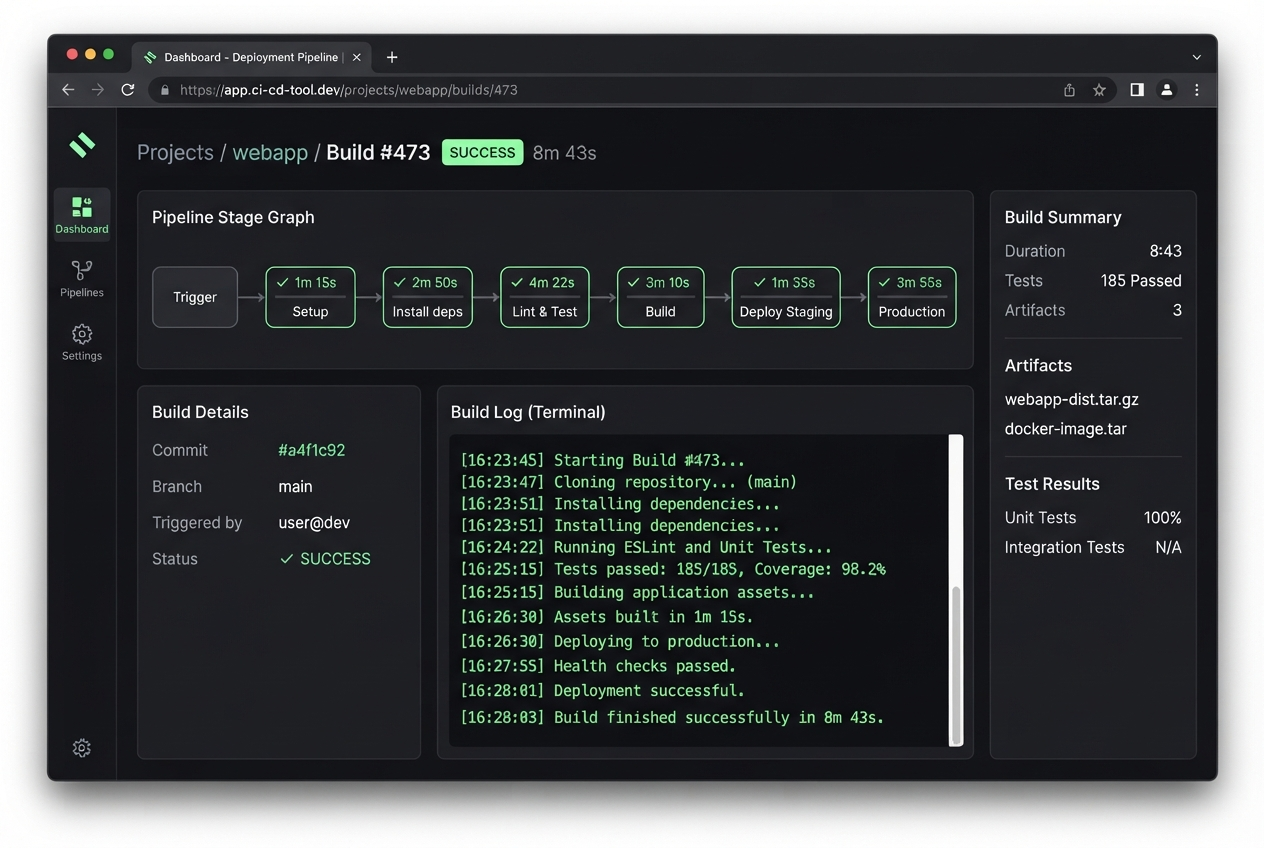This screenshot has width=1264, height=848.
Task: Toggle the browser side panel icon
Action: (x=1137, y=90)
